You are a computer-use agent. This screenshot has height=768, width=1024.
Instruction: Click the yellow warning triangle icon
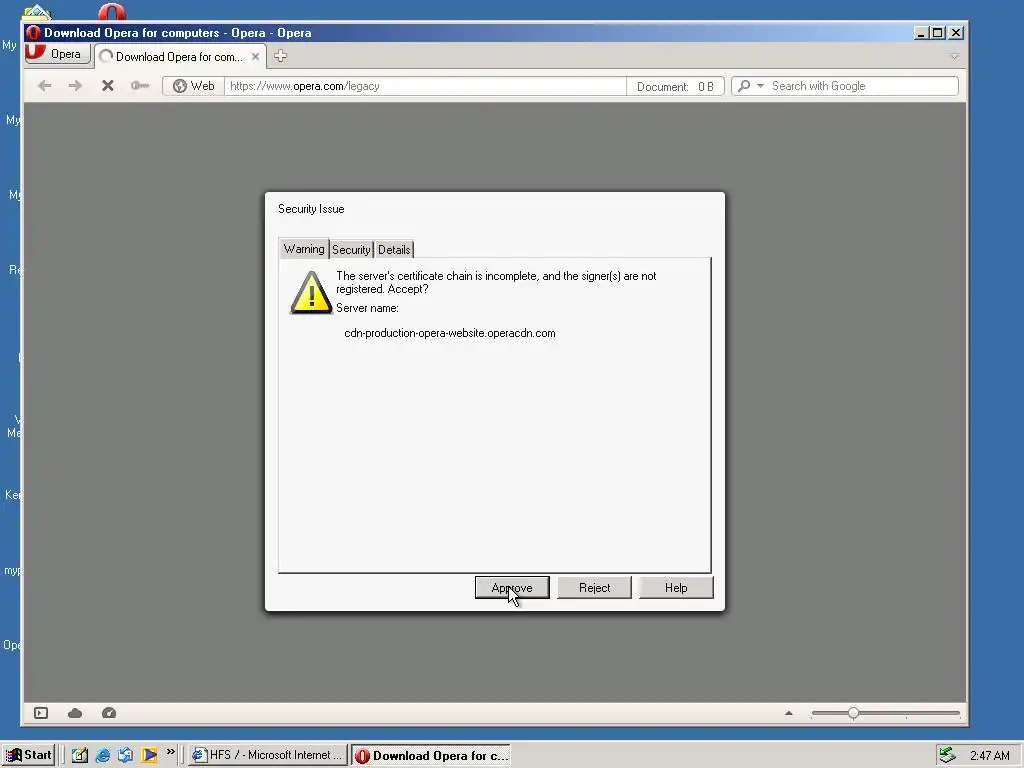point(312,293)
